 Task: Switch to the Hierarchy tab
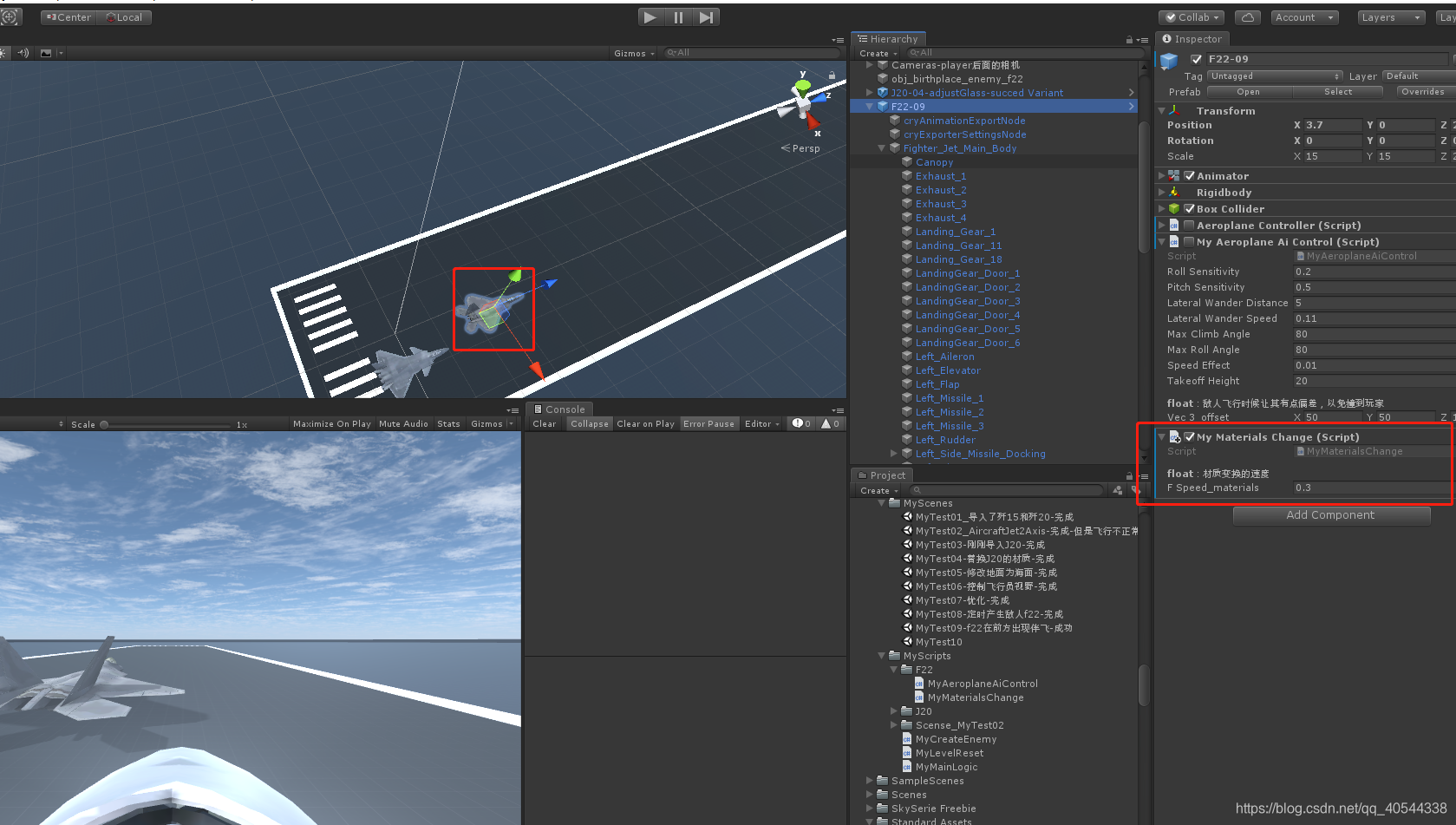888,39
